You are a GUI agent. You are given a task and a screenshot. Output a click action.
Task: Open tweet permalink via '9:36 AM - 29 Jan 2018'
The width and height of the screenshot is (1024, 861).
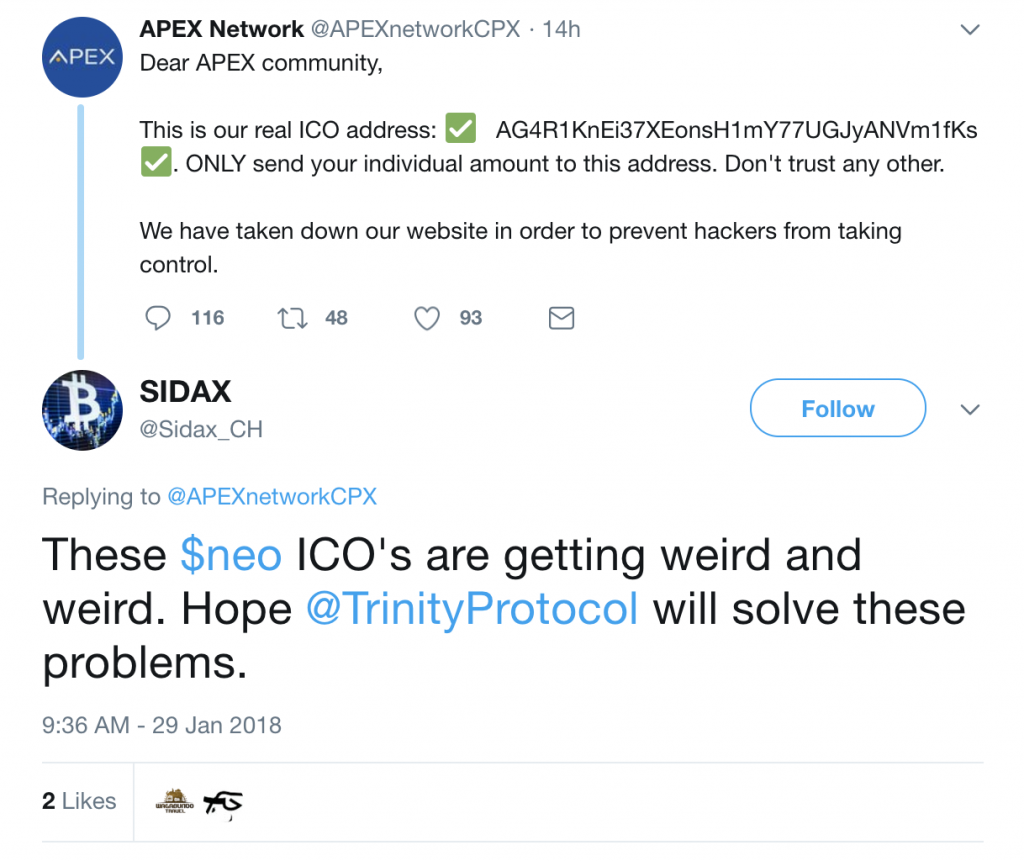point(161,725)
